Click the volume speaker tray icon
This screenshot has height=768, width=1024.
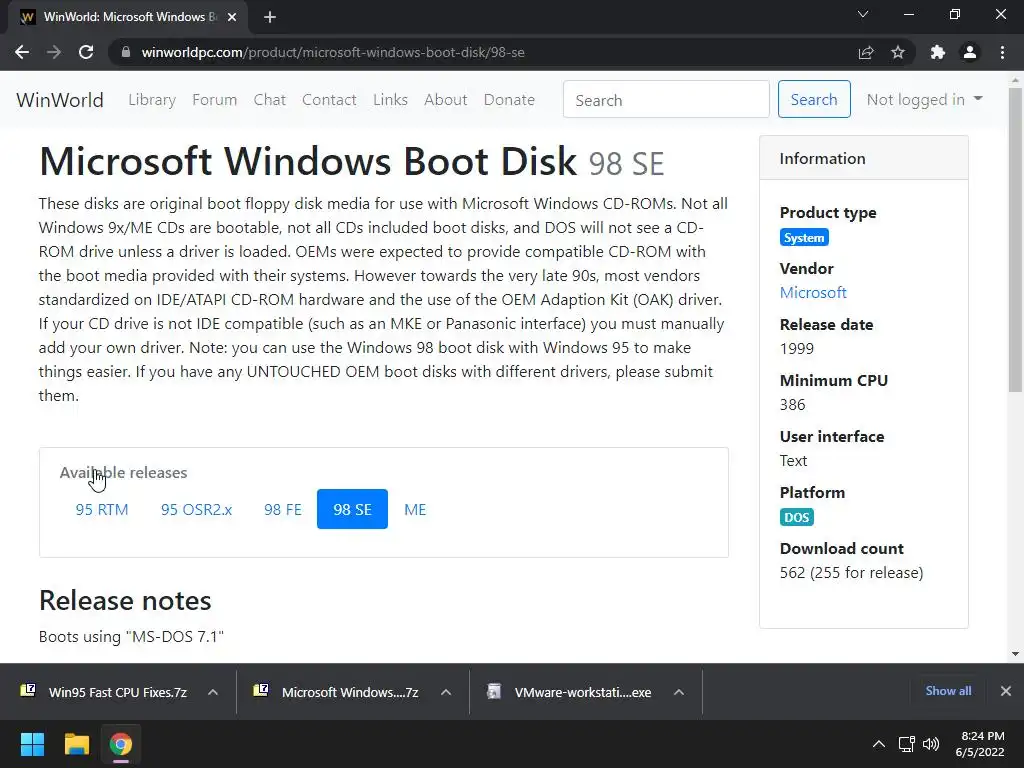[x=931, y=744]
